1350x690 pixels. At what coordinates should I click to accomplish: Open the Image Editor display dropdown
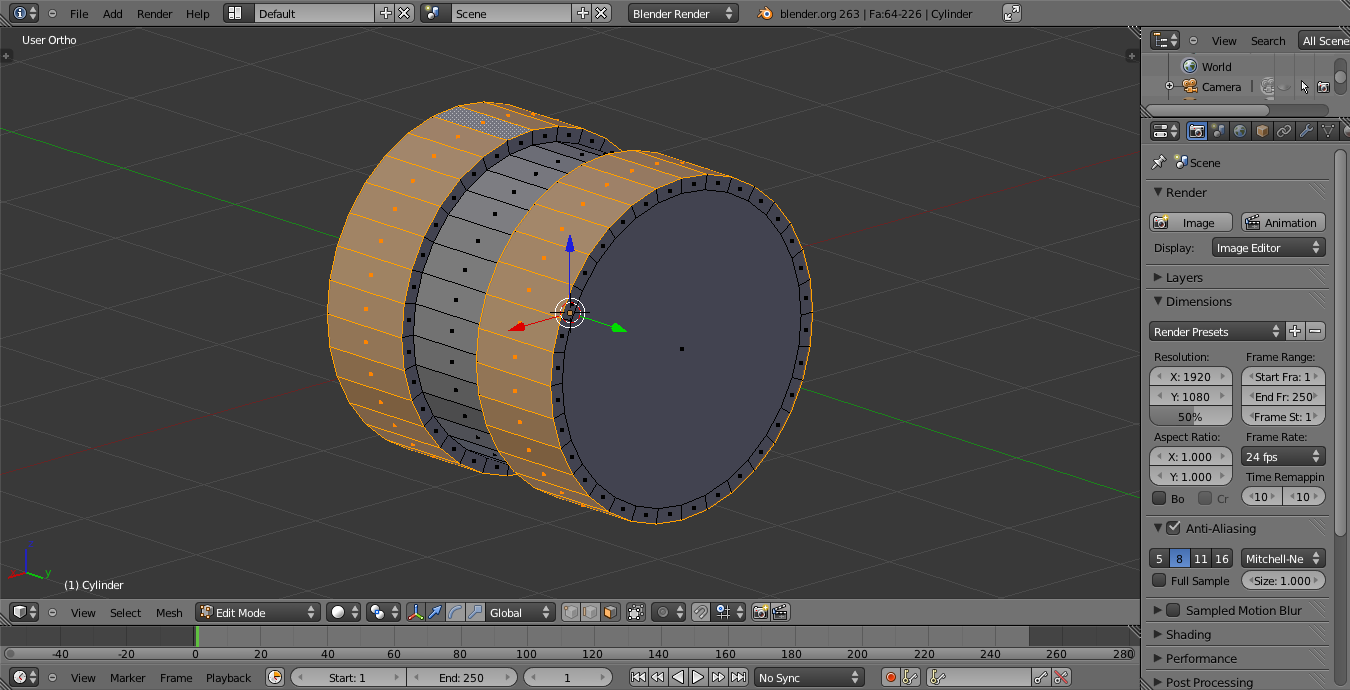(x=1268, y=247)
